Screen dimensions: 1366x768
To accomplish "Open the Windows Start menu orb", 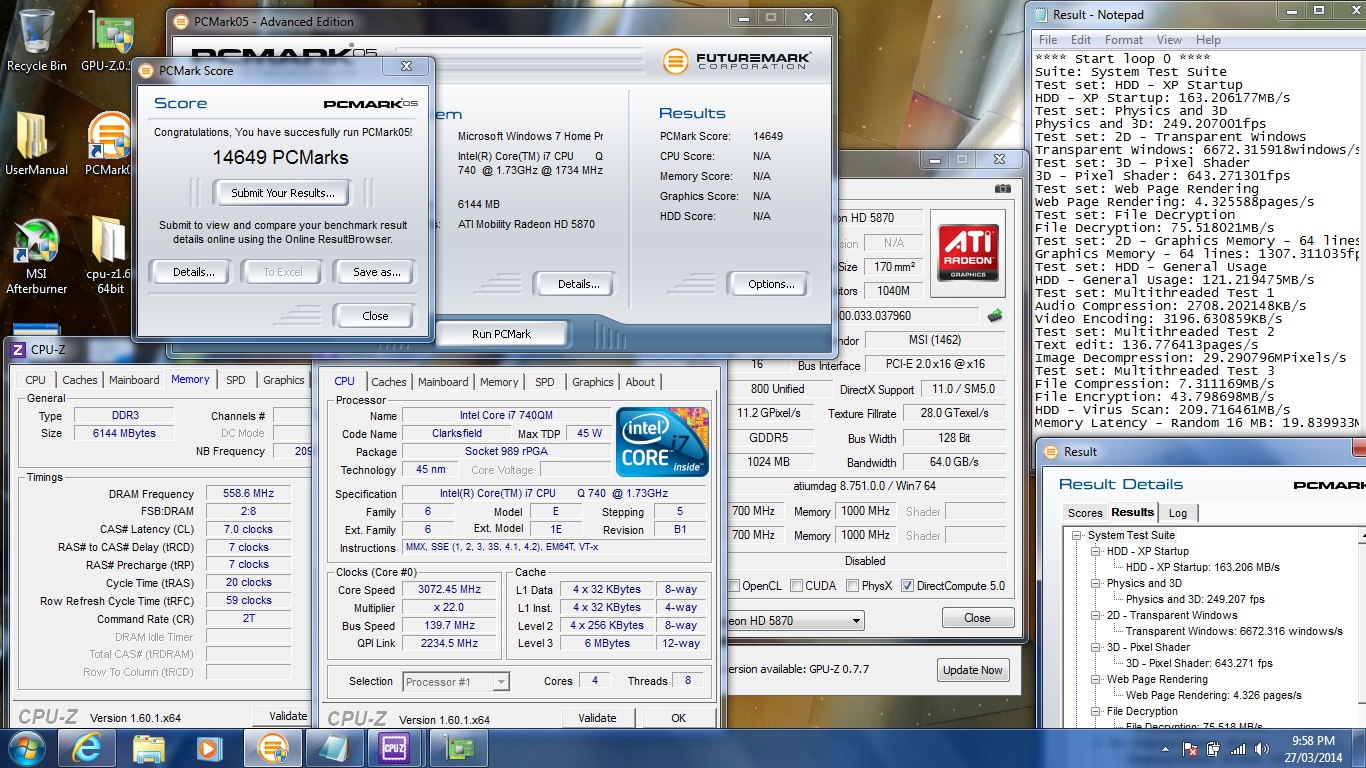I will click(27, 748).
